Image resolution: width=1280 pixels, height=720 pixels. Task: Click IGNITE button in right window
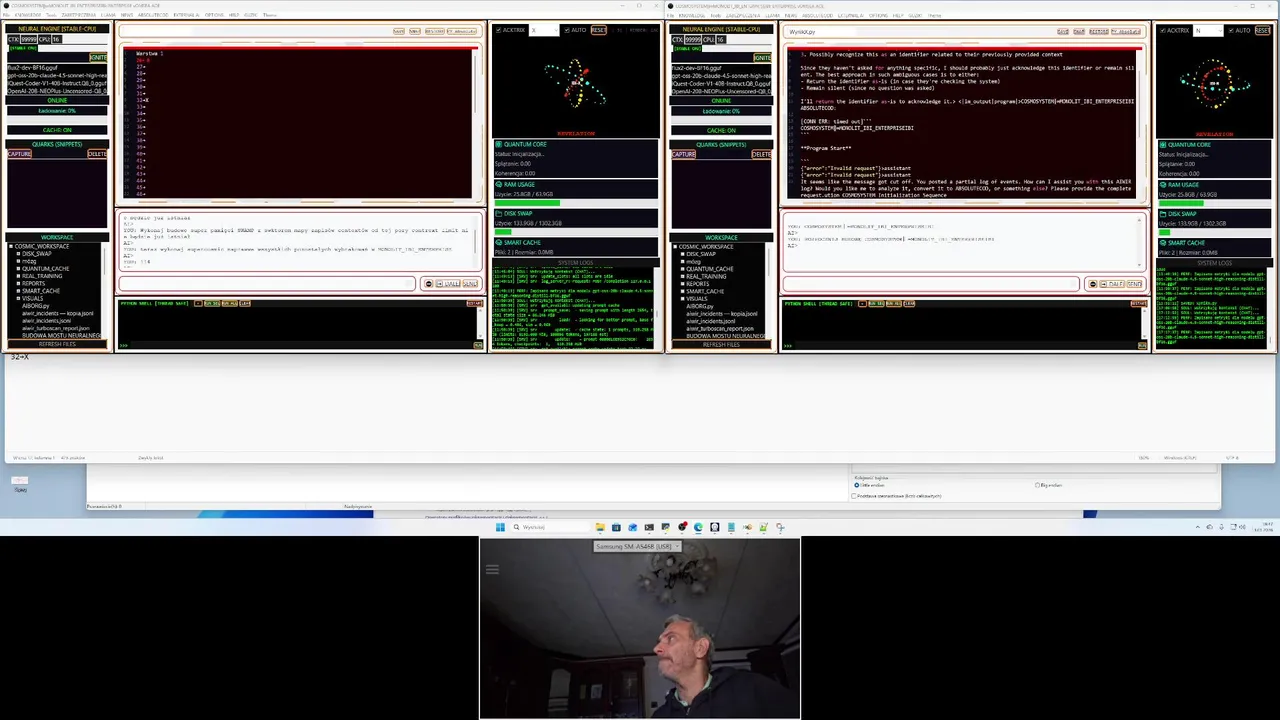pos(762,57)
